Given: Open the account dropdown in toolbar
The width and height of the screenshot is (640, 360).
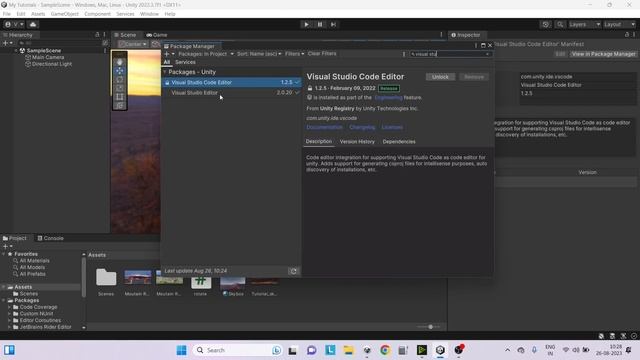Looking at the screenshot, I should click(x=14, y=24).
